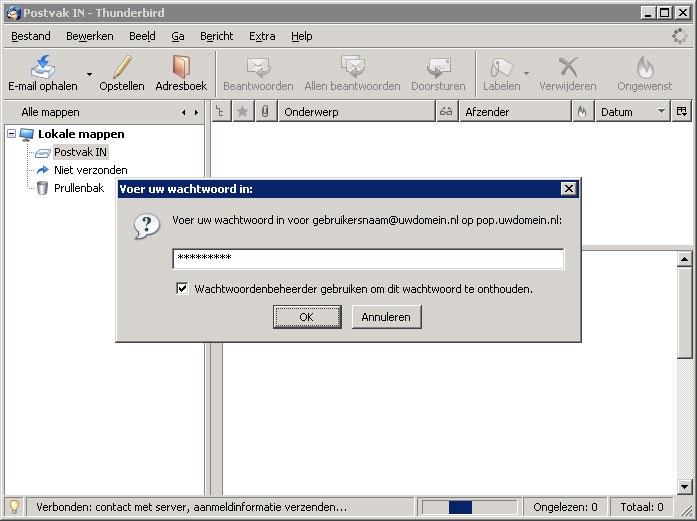
Task: Sort by the star column
Action: 242,112
